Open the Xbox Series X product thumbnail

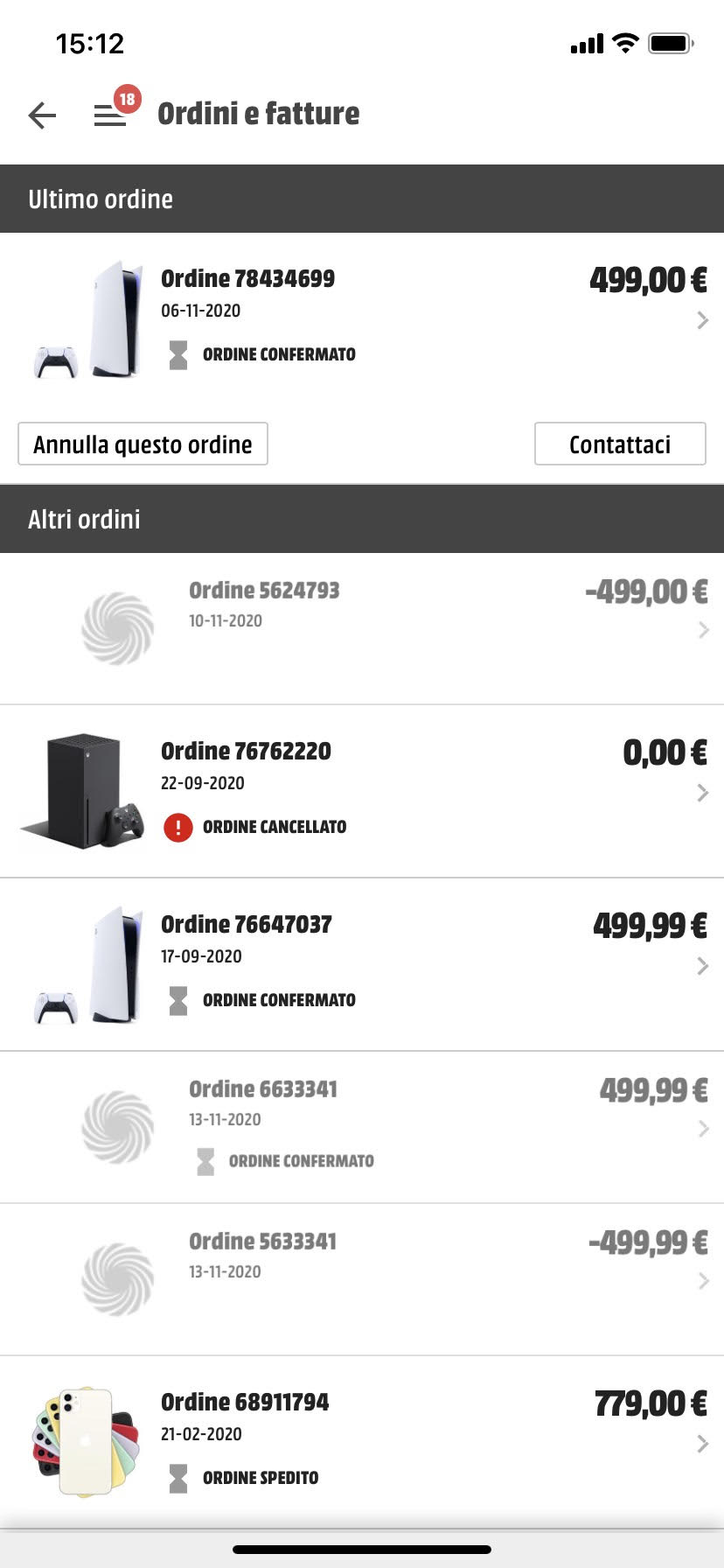pyautogui.click(x=83, y=791)
